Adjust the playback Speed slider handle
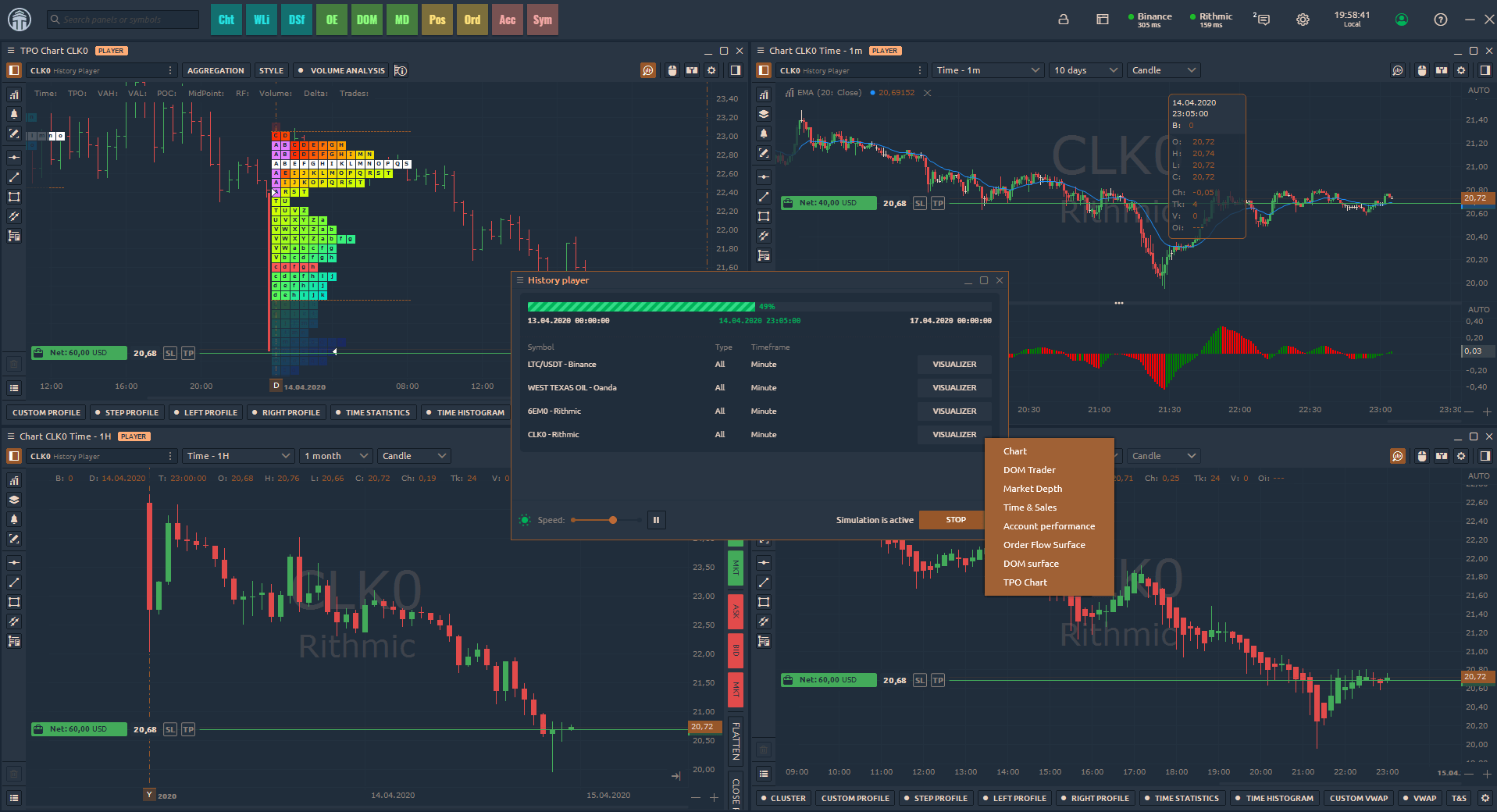This screenshot has width=1497, height=812. pos(613,520)
